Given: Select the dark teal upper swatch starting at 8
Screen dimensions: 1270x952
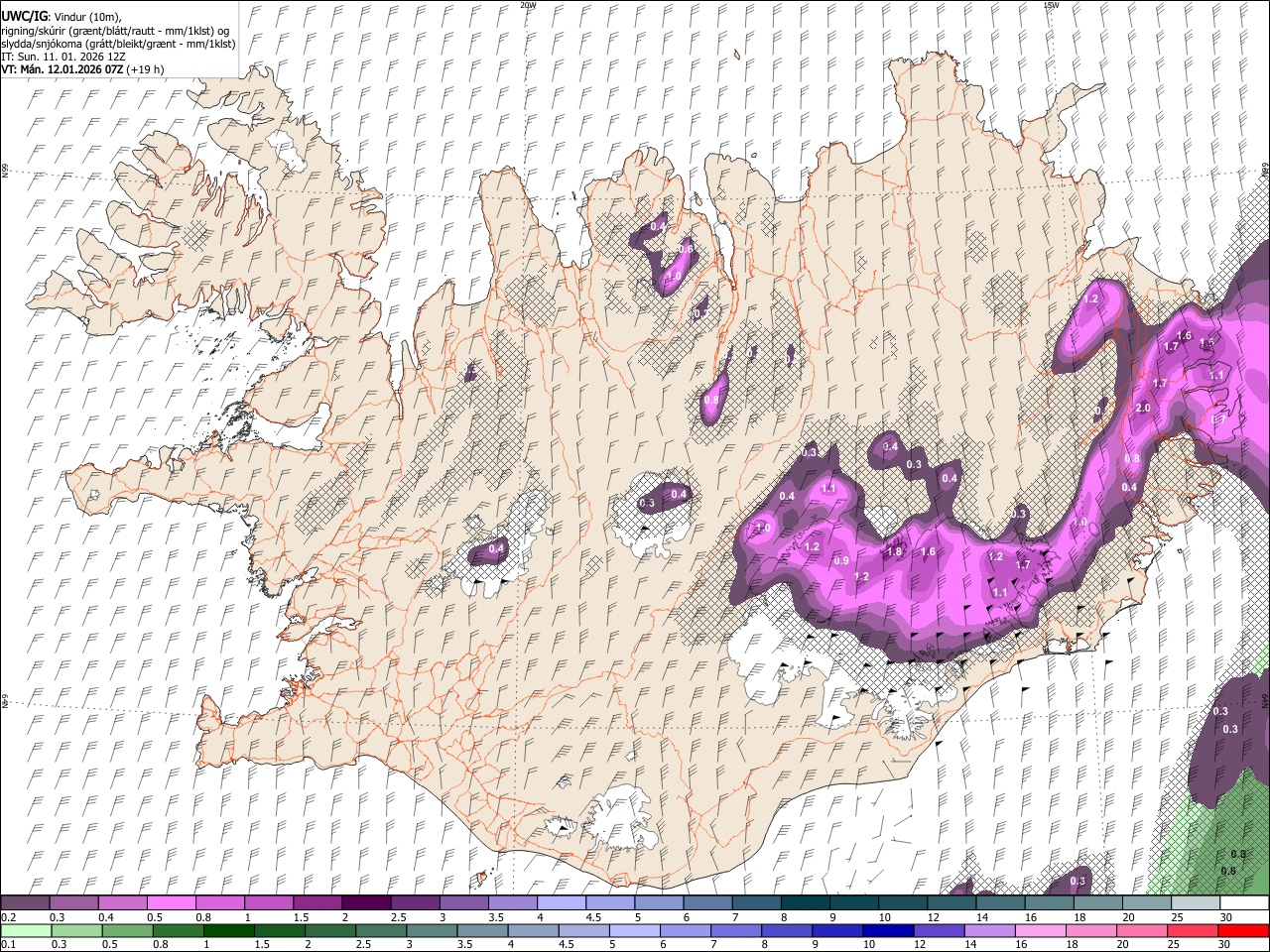Looking at the screenshot, I should 805,903.
